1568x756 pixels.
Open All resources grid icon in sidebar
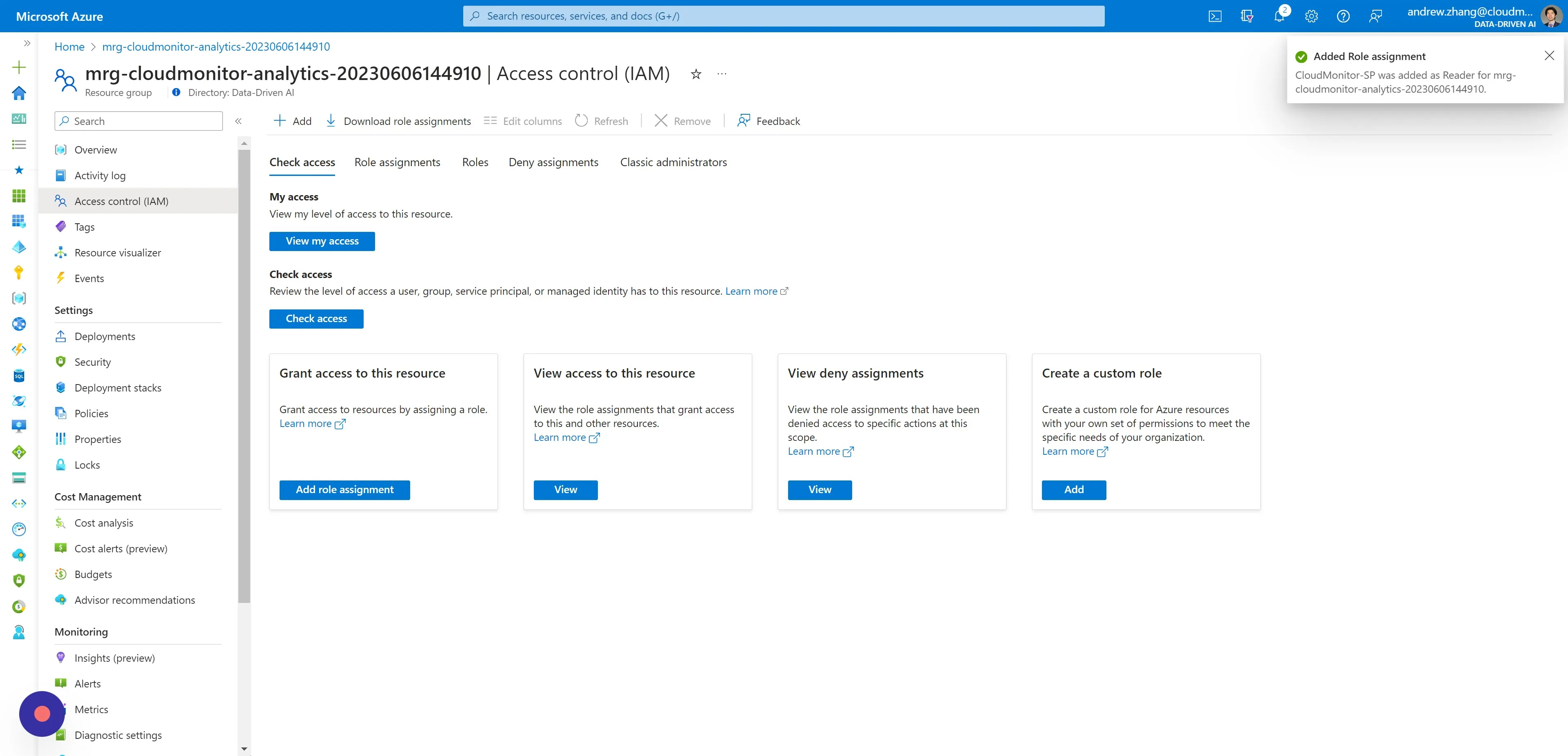(x=19, y=196)
